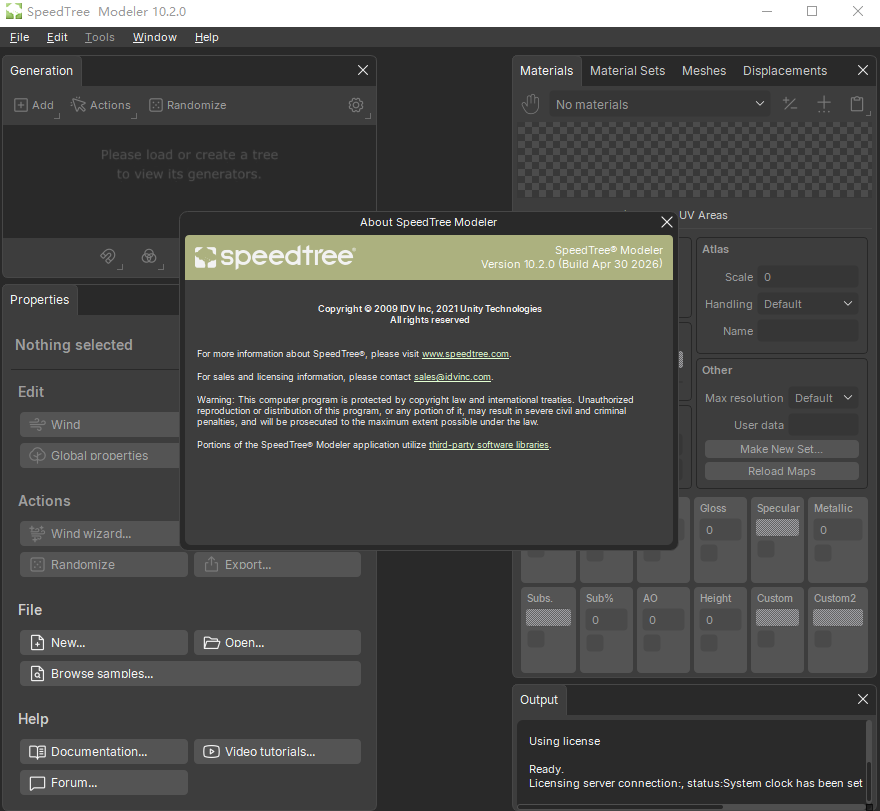The height and width of the screenshot is (811, 880).
Task: Toggle the checkbox under Subs.
Action: (536, 639)
